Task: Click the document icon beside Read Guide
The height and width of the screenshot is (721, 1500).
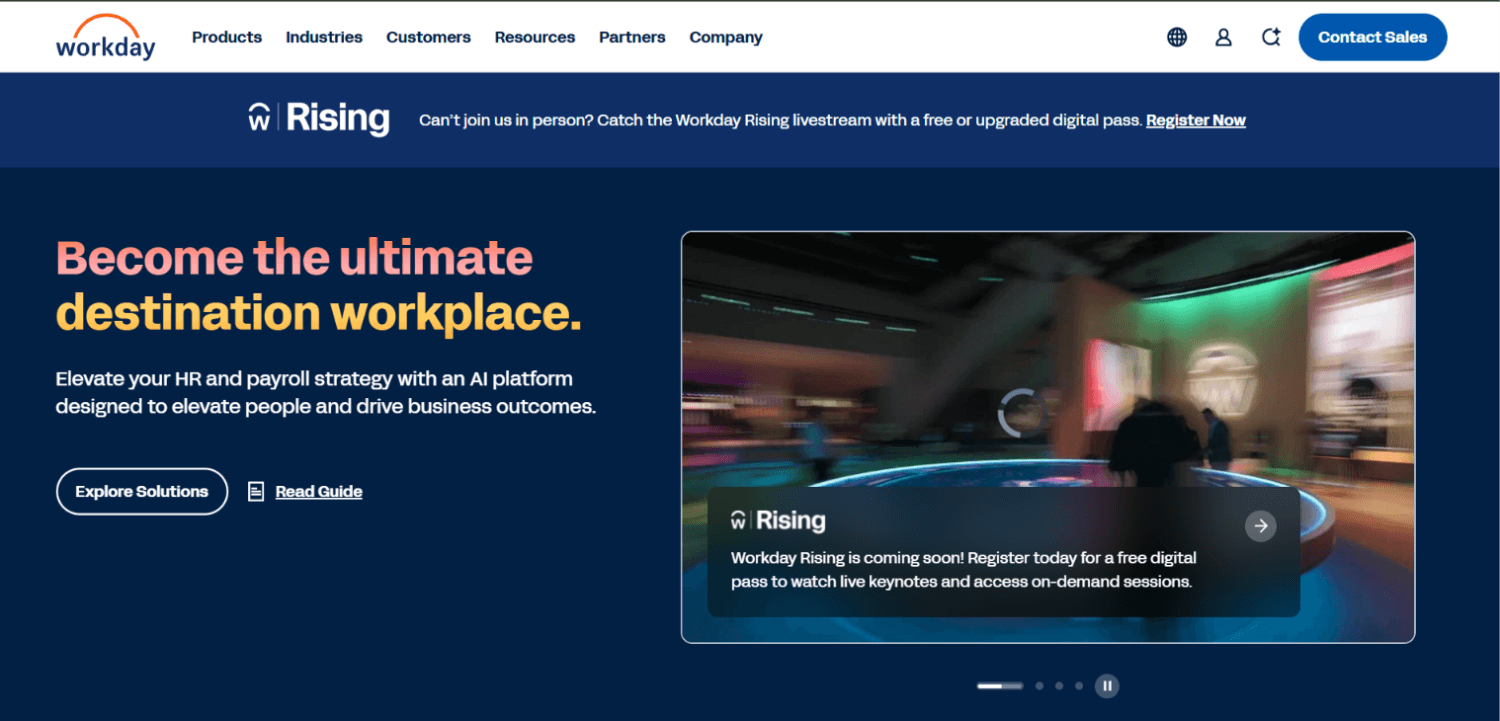Action: coord(256,491)
